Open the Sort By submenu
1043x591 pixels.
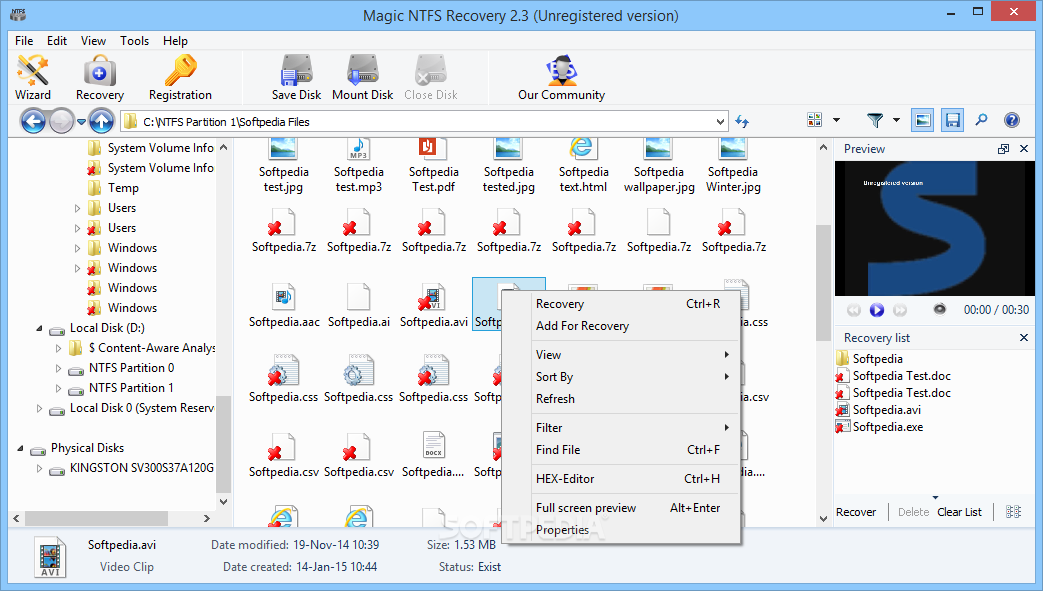[x=621, y=377]
